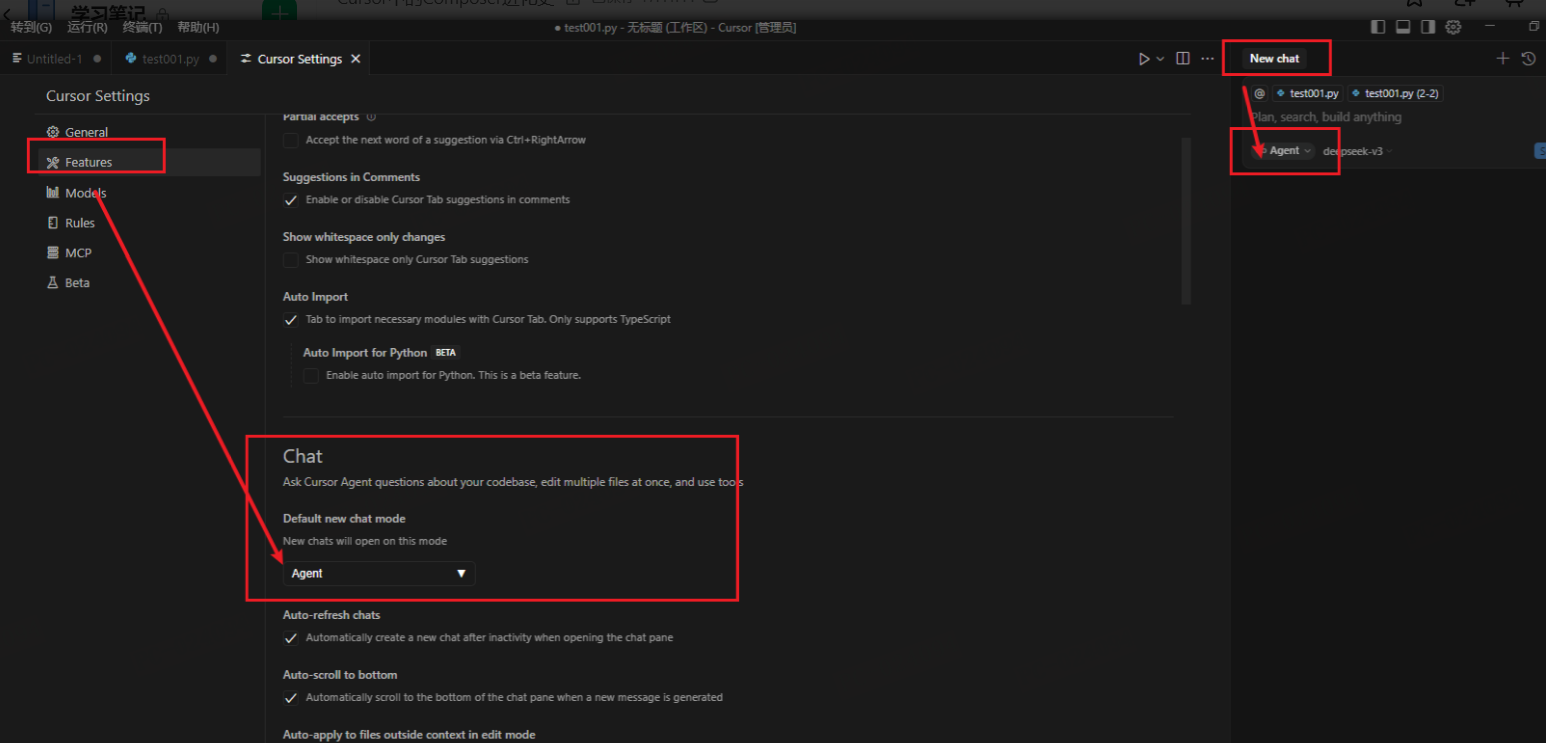Click unsaved dot on Untitled-1 tab
Image resolution: width=1546 pixels, height=743 pixels.
click(97, 59)
